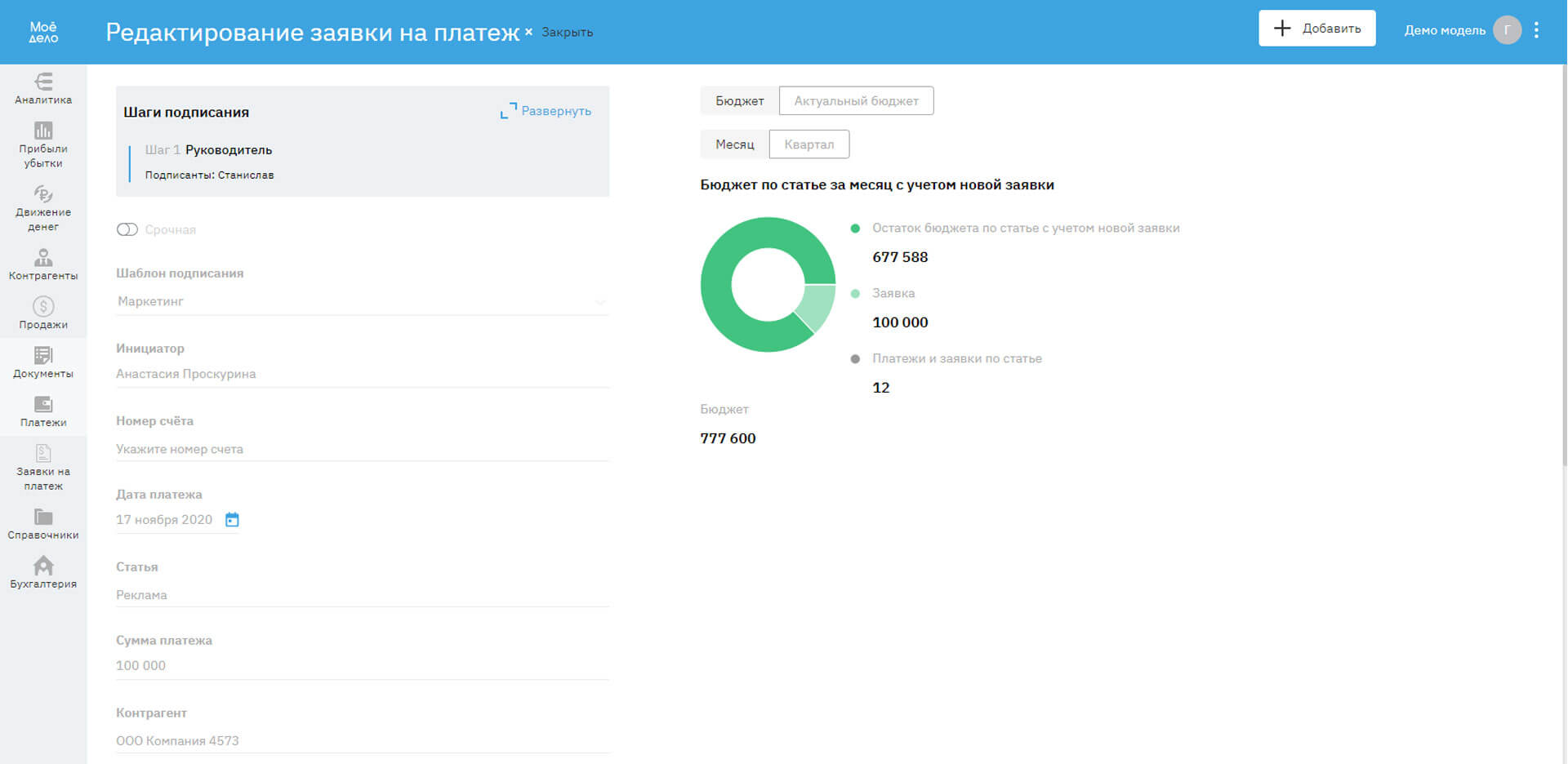Click the Номер счёта input field

(x=362, y=449)
